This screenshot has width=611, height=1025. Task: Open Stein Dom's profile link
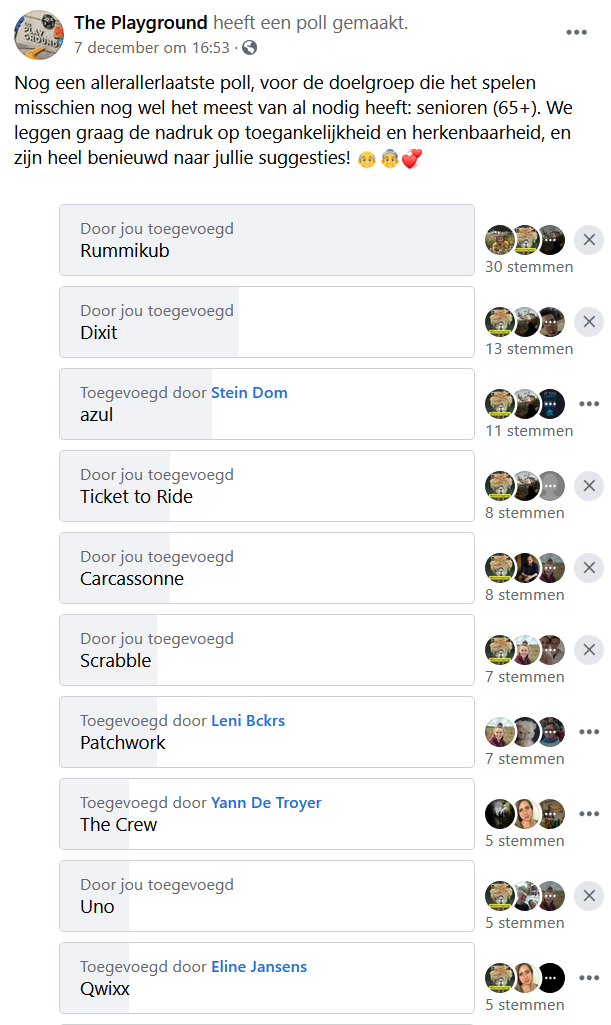click(x=249, y=393)
